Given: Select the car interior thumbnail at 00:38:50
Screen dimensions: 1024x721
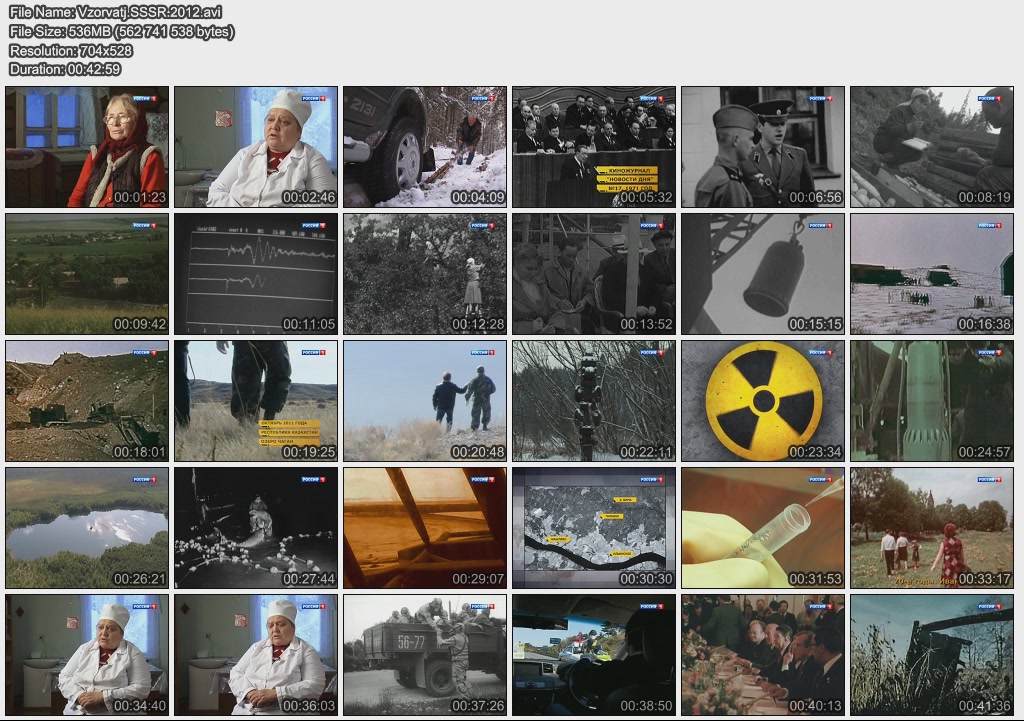Looking at the screenshot, I should click(x=594, y=655).
